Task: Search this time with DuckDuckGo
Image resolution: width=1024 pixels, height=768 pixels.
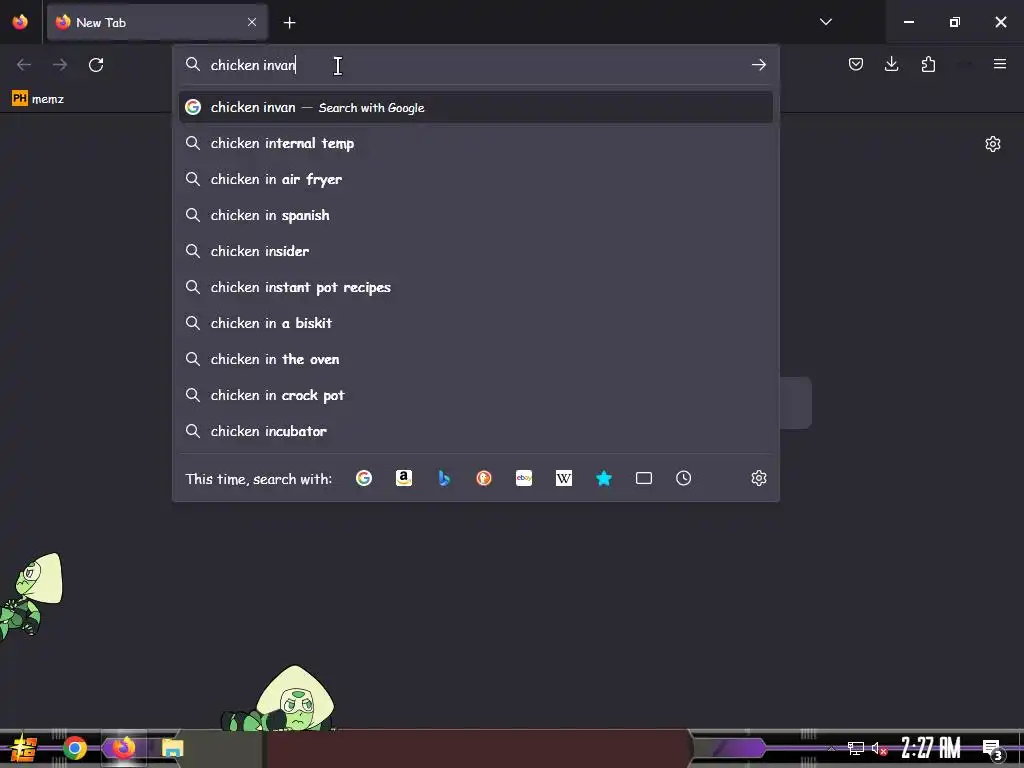Action: tap(484, 478)
